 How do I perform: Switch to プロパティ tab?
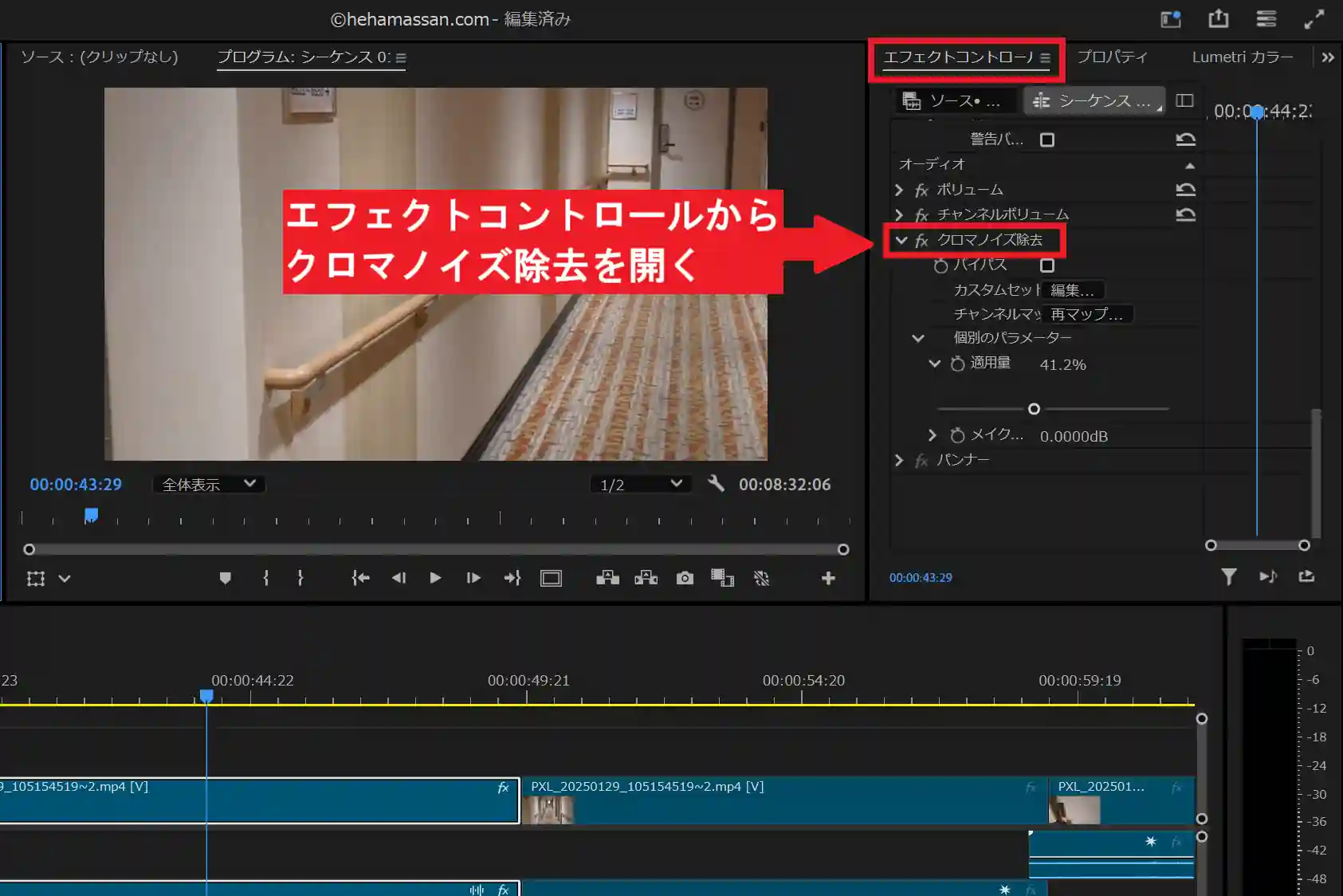click(x=1113, y=57)
